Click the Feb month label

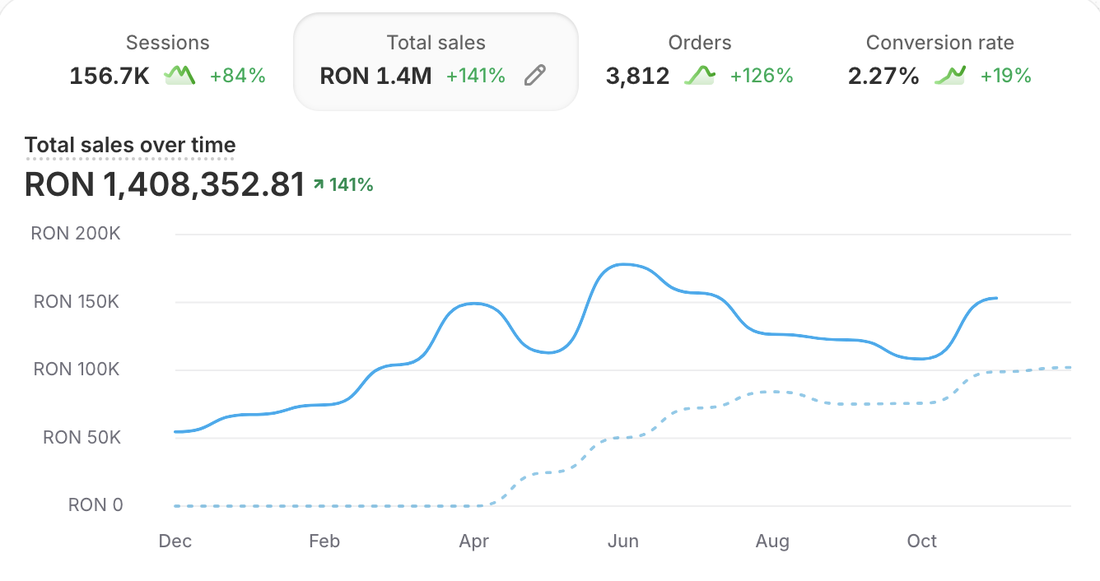click(x=324, y=541)
